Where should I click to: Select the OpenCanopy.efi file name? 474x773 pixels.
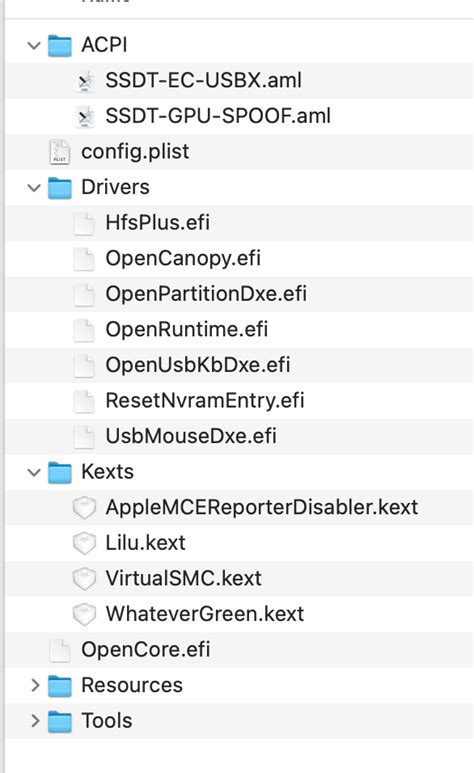tap(183, 259)
